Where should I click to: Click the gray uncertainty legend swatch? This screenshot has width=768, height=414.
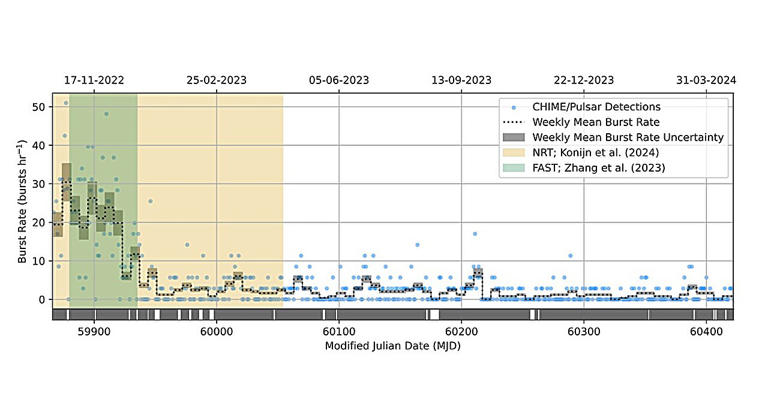pyautogui.click(x=513, y=137)
